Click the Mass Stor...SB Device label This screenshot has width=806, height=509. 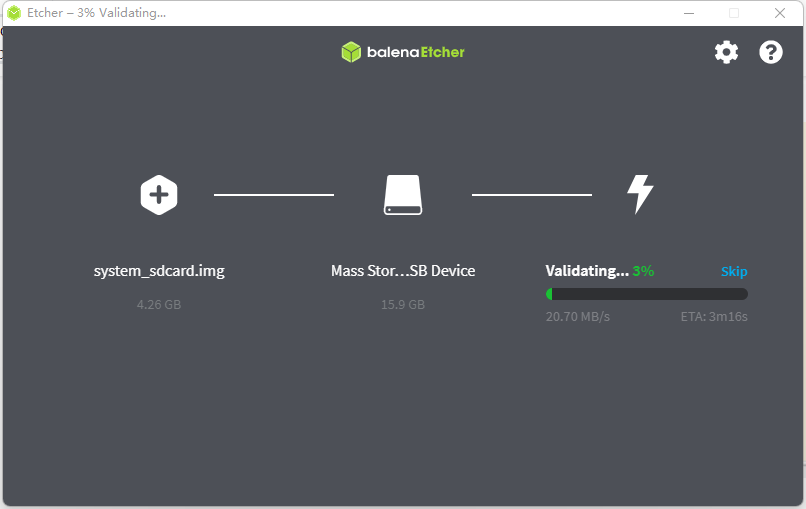pos(403,271)
